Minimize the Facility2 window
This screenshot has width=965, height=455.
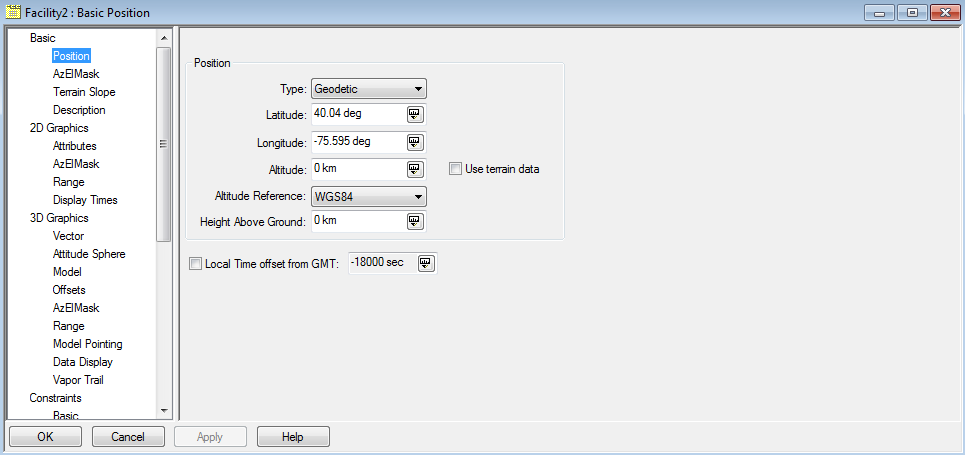pos(880,12)
